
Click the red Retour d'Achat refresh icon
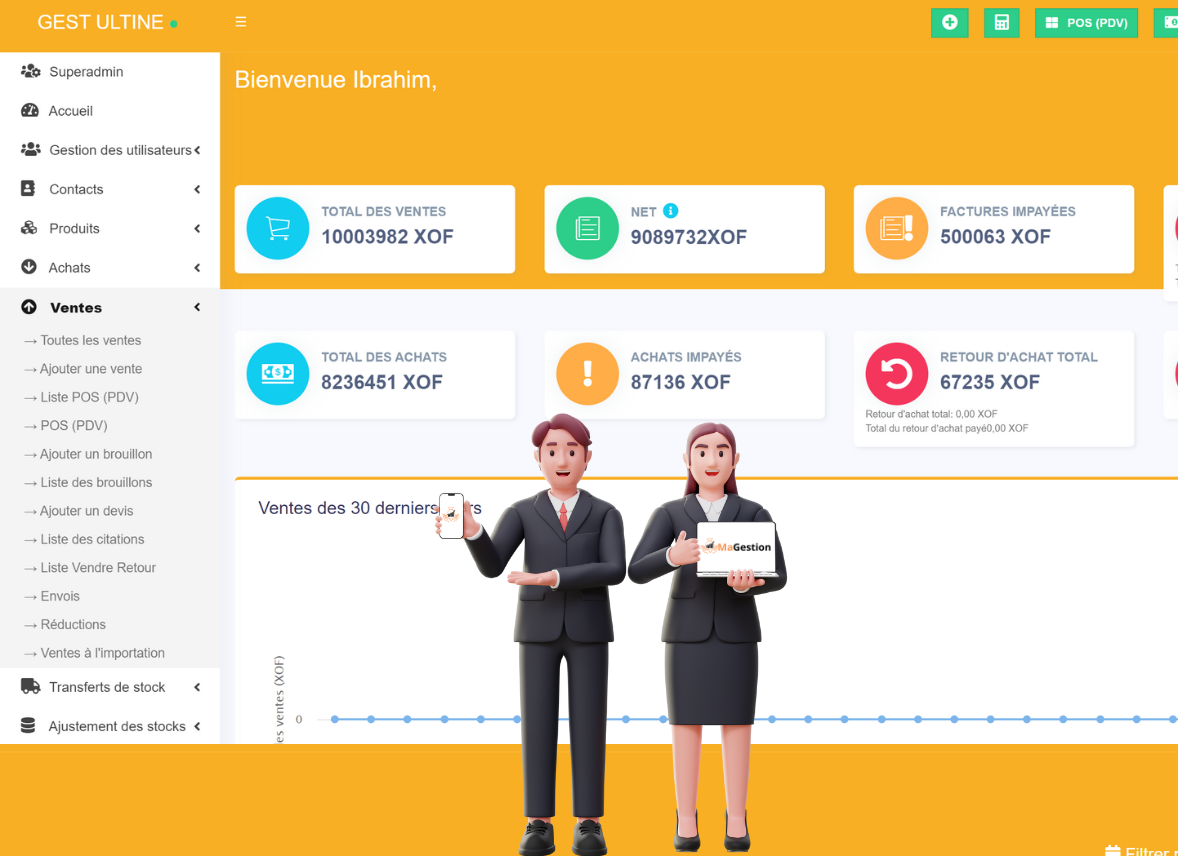(x=896, y=374)
